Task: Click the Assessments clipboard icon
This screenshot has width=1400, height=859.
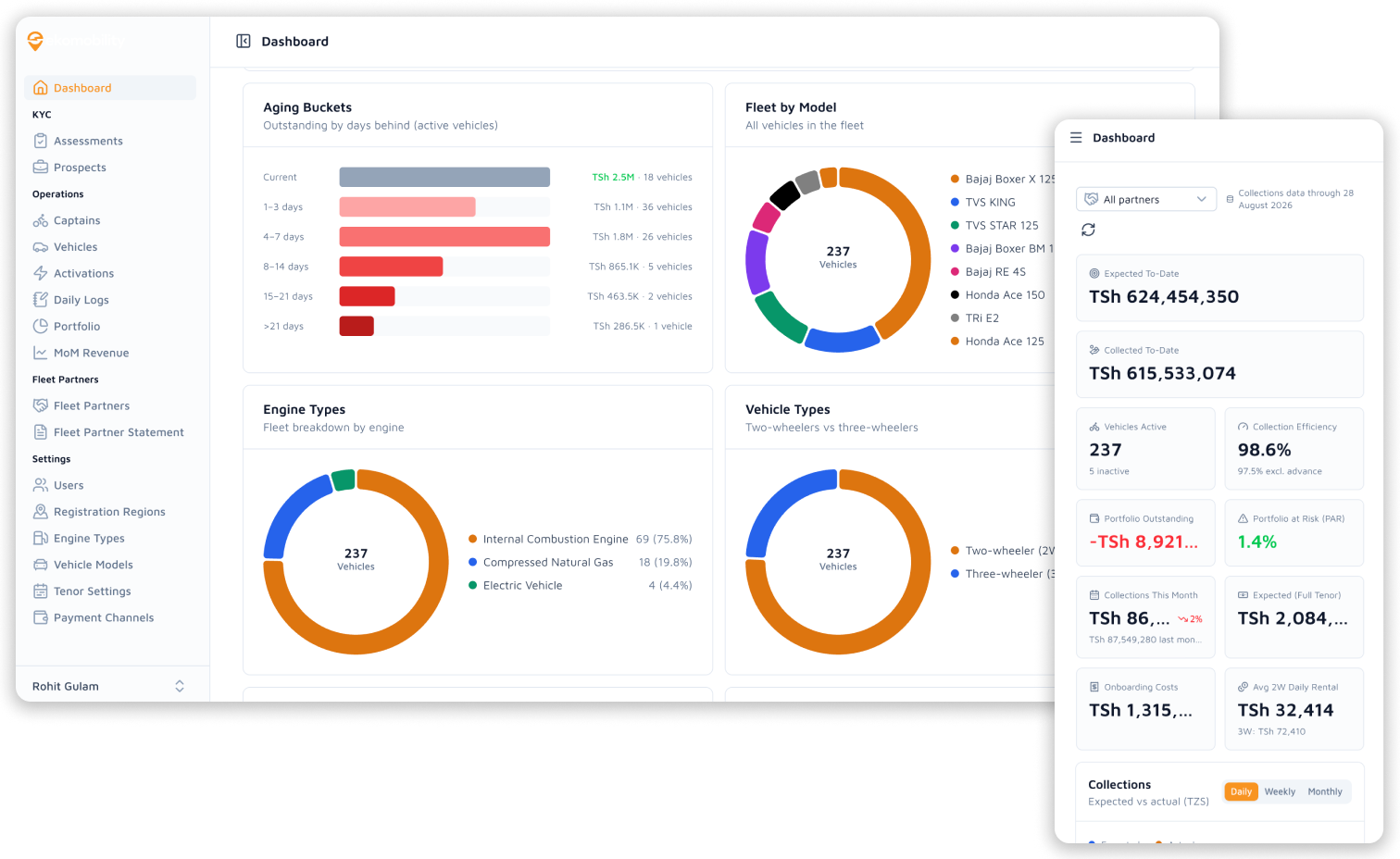Action: click(x=41, y=141)
